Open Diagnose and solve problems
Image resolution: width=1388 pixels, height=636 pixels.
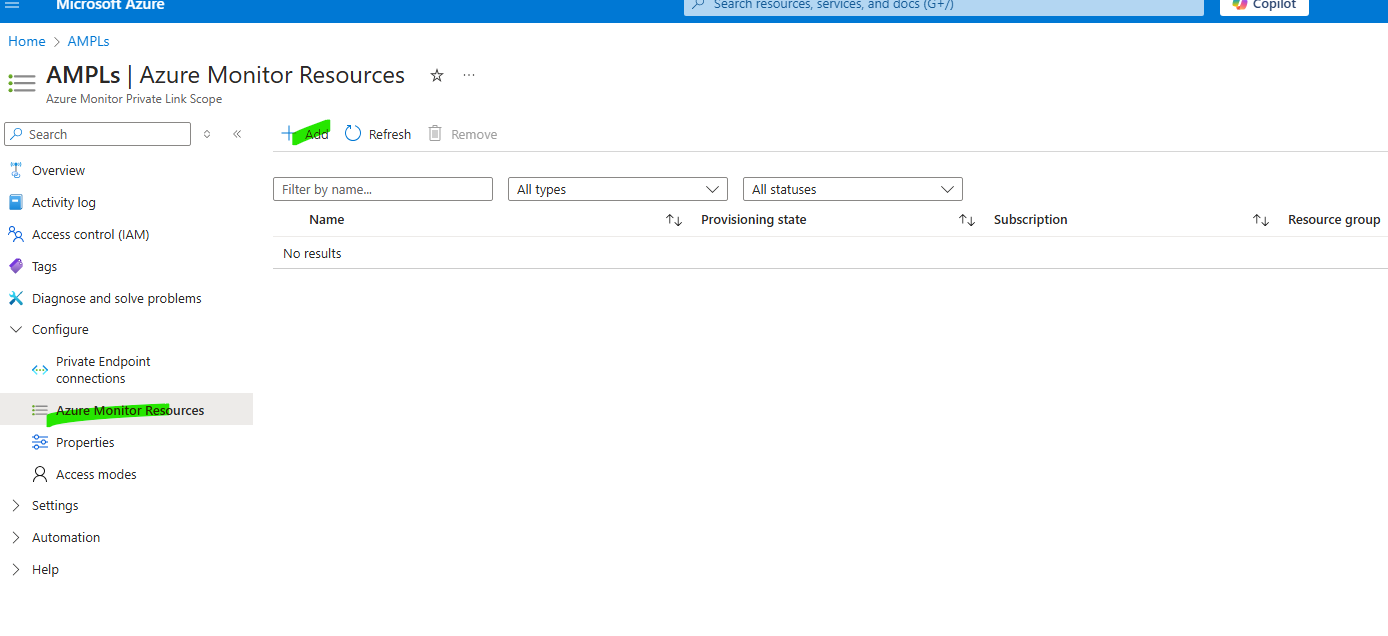(116, 299)
